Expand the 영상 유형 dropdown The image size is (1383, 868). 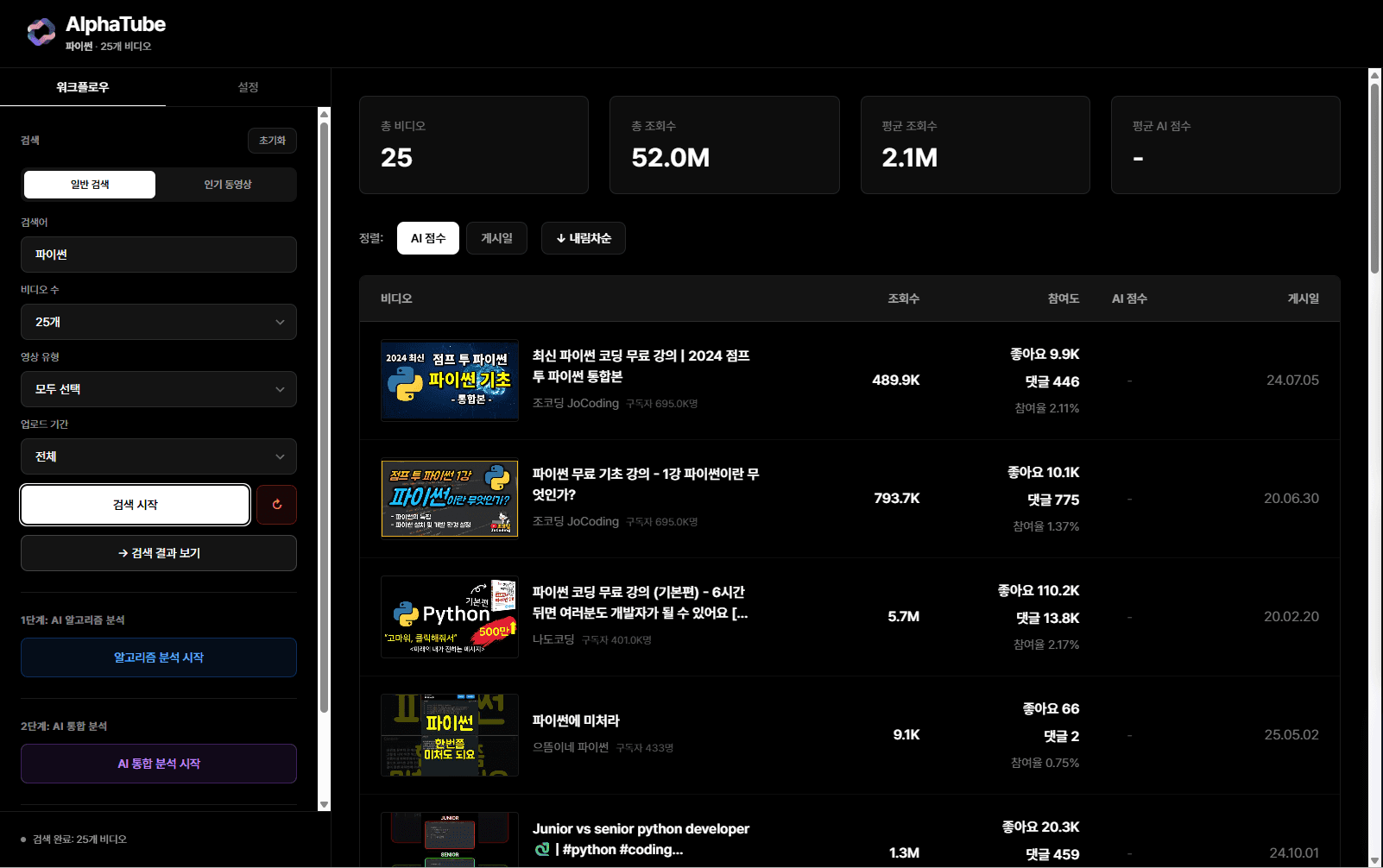[x=159, y=389]
